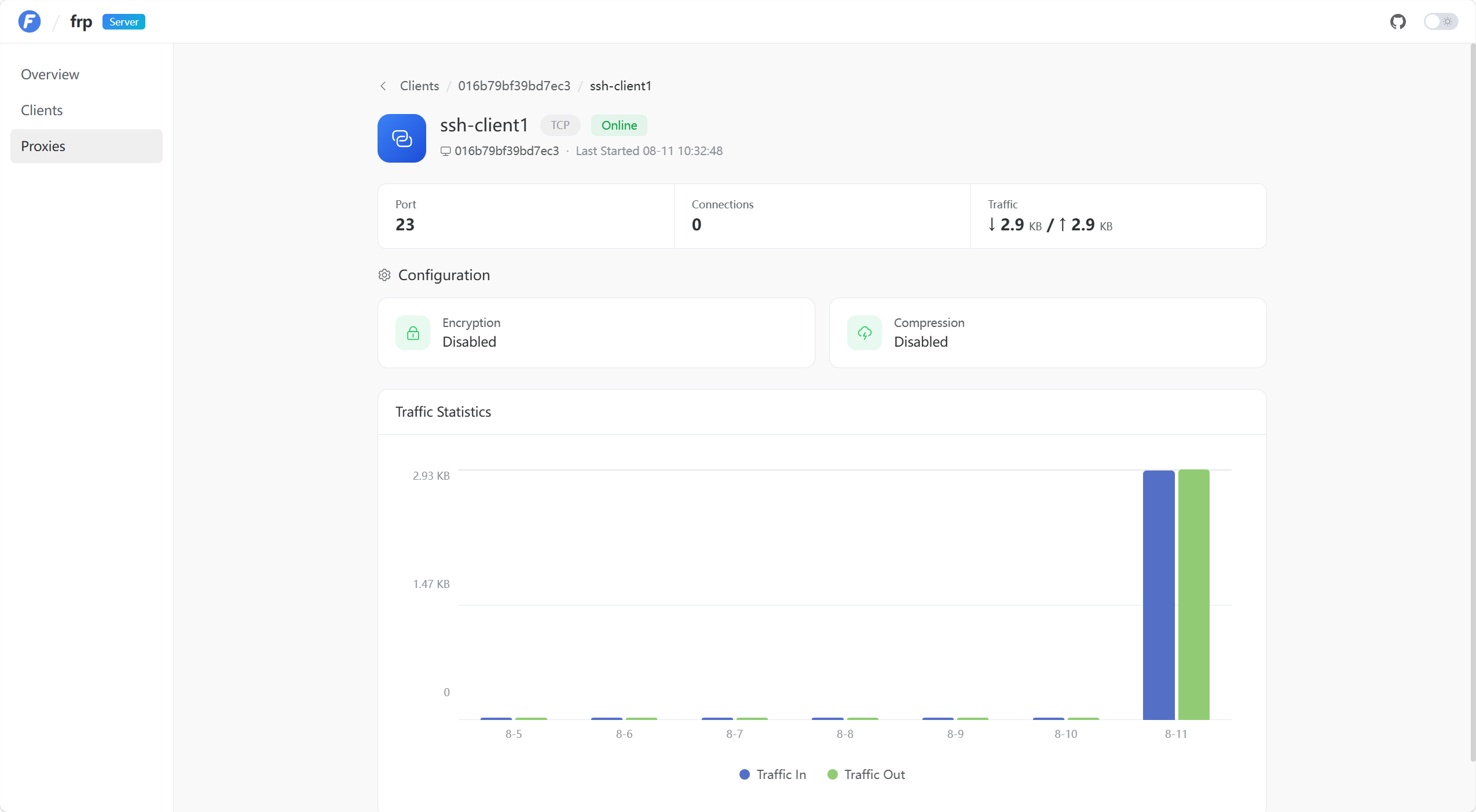Click the 8-7 x-axis label
This screenshot has height=812, width=1476.
pyautogui.click(x=735, y=734)
